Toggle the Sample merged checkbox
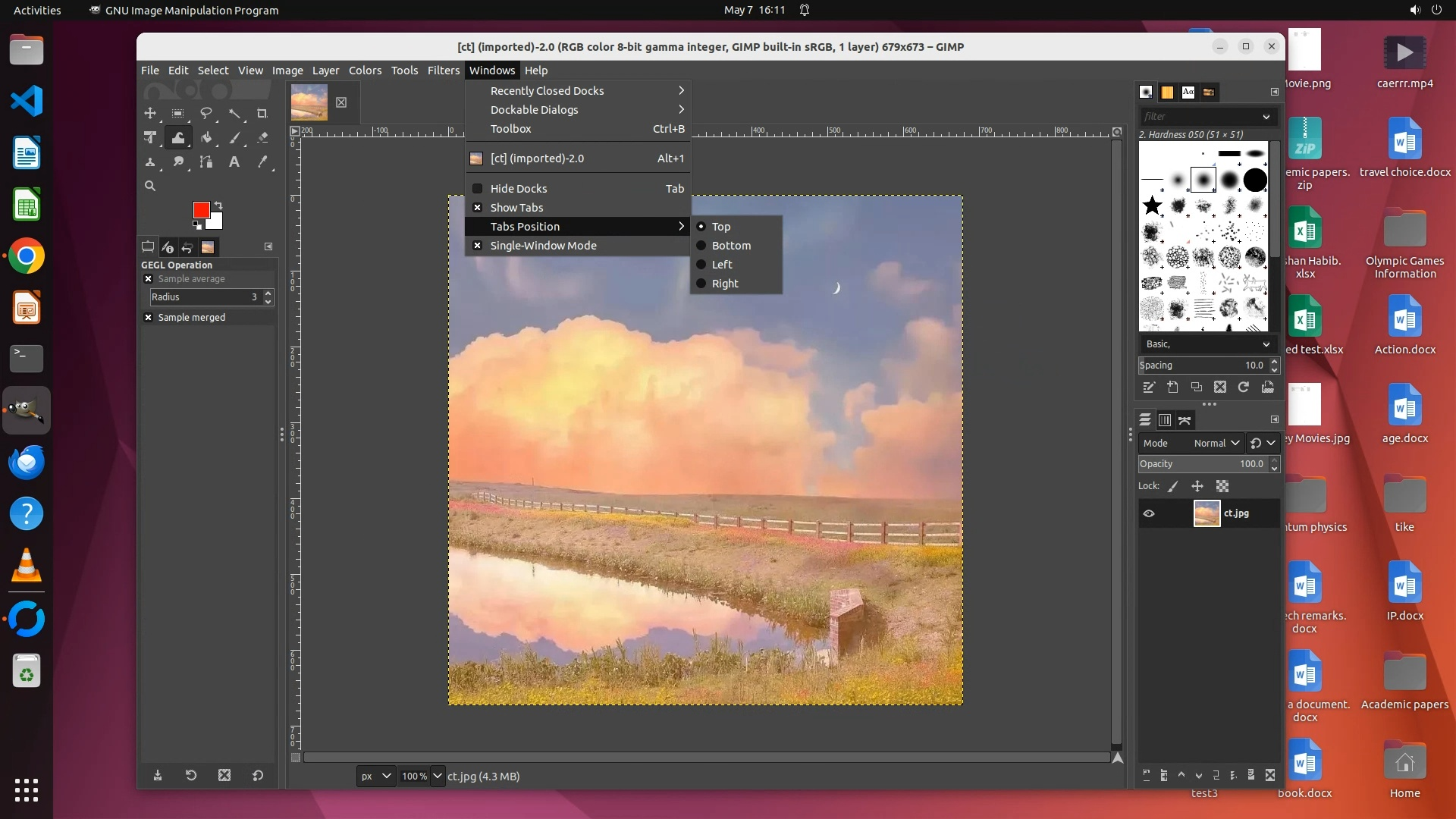 [149, 318]
